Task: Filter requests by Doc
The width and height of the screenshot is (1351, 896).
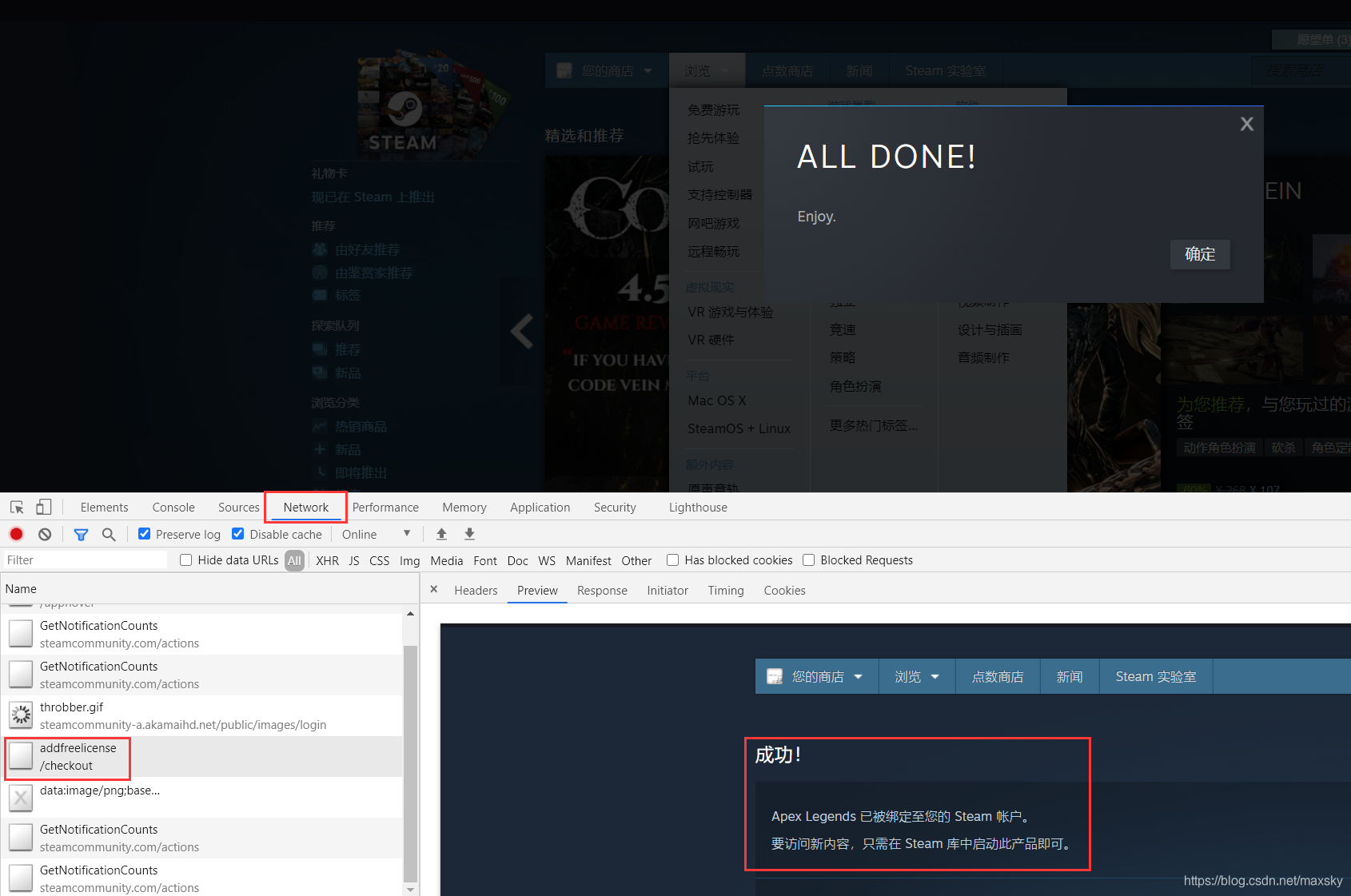Action: point(517,560)
